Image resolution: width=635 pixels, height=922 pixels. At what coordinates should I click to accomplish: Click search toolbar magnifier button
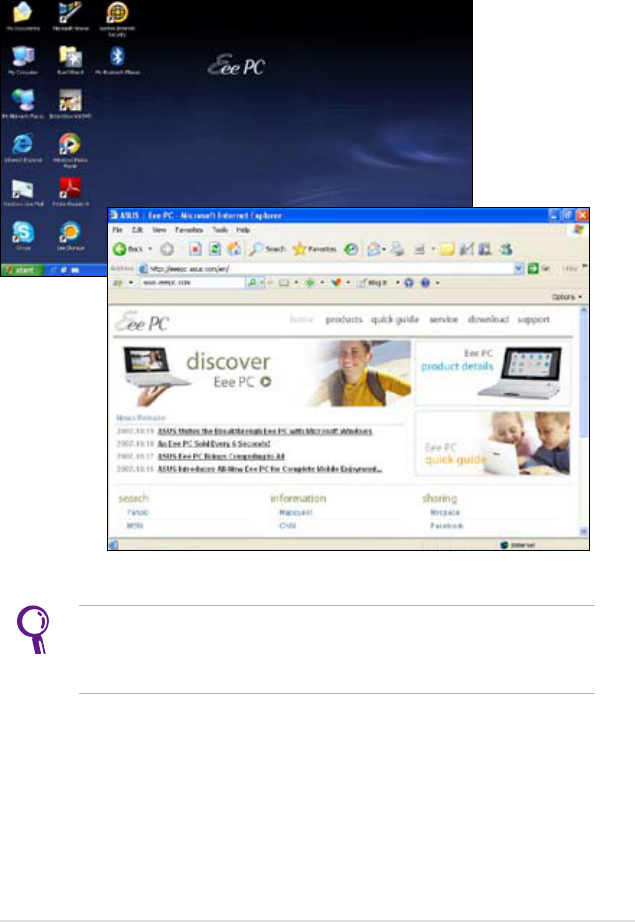pyautogui.click(x=252, y=283)
